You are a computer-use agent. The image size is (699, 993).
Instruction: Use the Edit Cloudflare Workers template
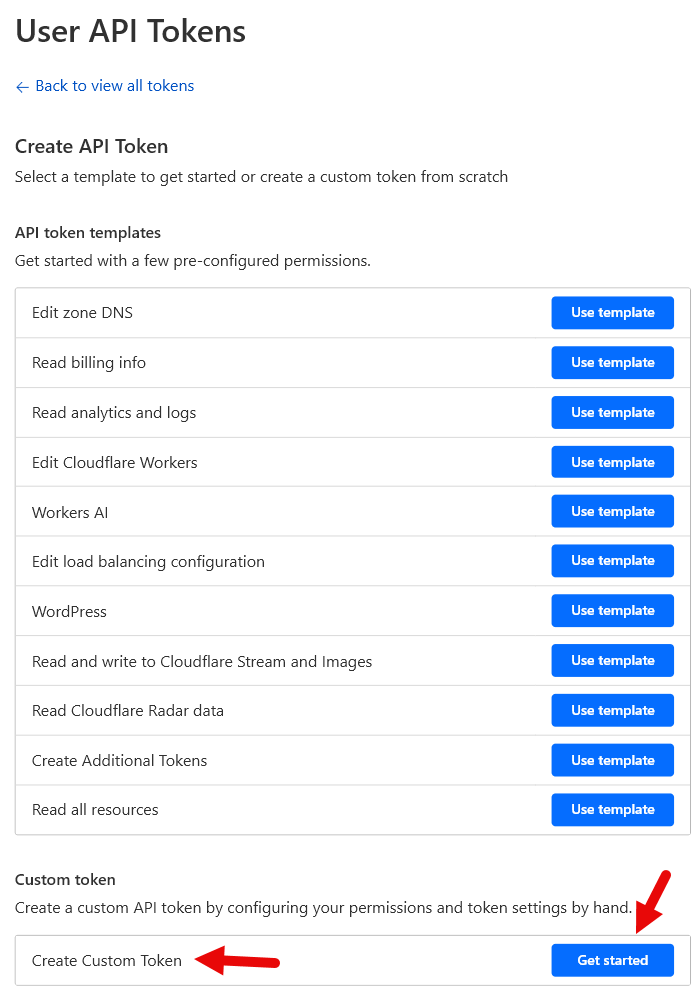click(612, 462)
